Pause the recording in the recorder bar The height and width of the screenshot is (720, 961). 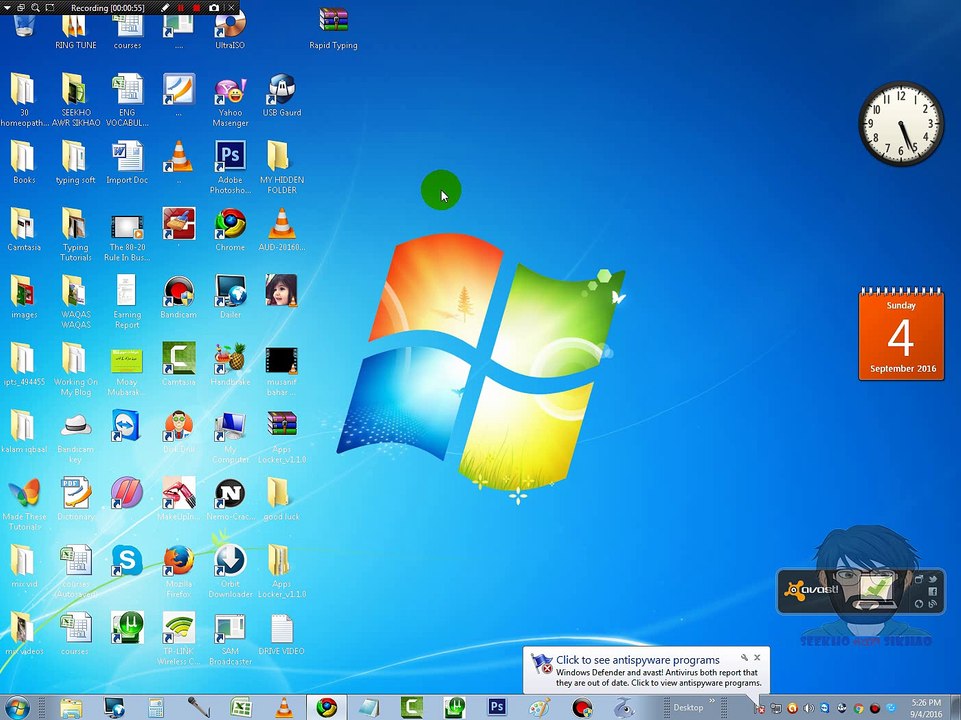click(x=181, y=8)
